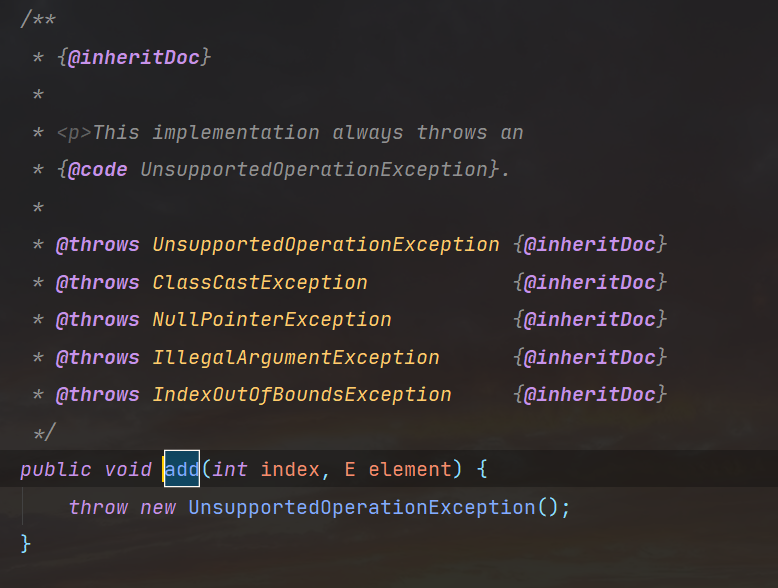
Task: Click NullPointerException in the Javadoc comment
Action: [x=272, y=320]
